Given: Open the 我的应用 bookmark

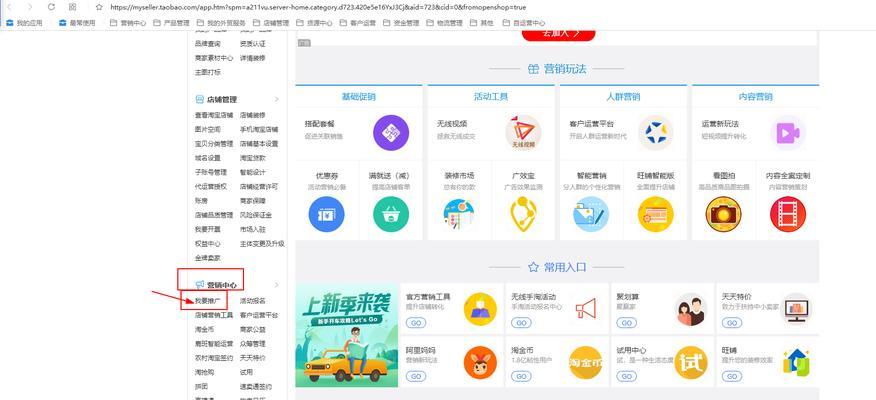Looking at the screenshot, I should (24, 23).
